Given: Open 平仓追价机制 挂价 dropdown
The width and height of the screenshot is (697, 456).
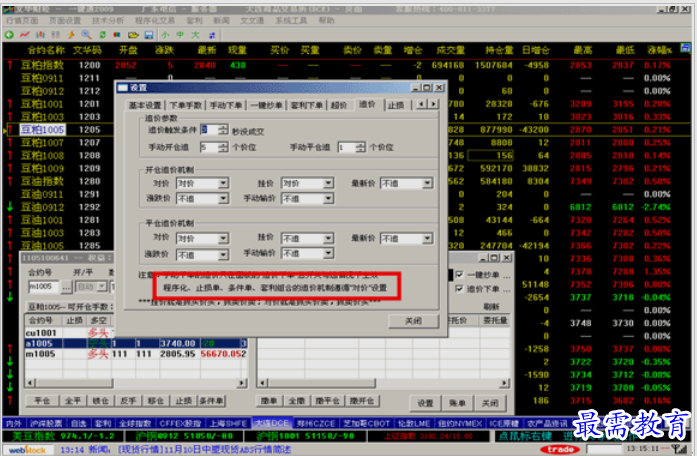Looking at the screenshot, I should [307, 239].
